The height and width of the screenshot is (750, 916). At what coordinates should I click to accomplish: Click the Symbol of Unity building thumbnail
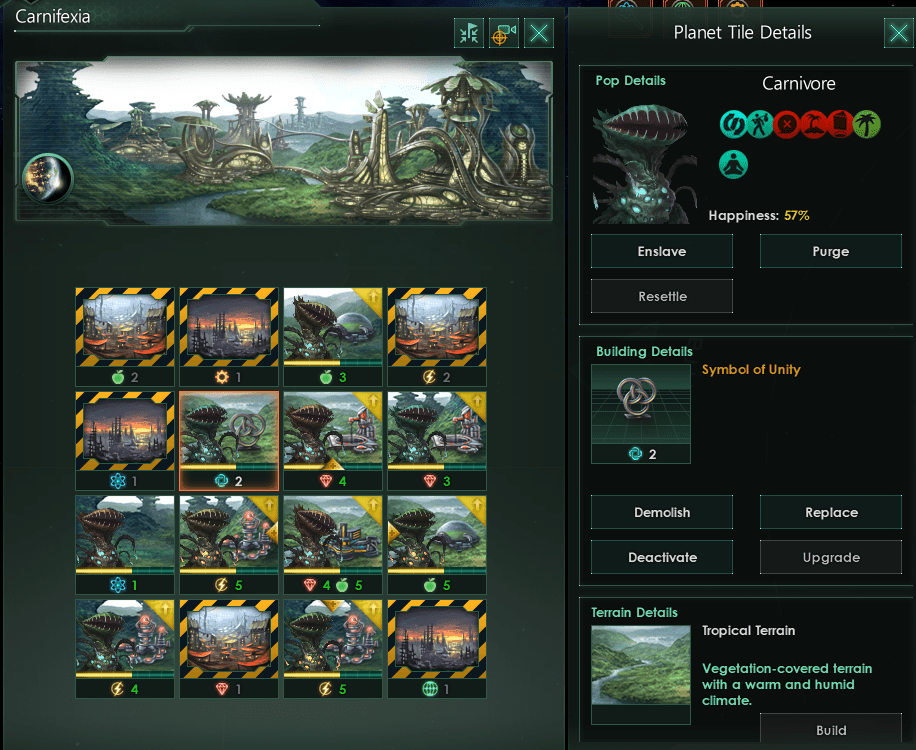(641, 414)
